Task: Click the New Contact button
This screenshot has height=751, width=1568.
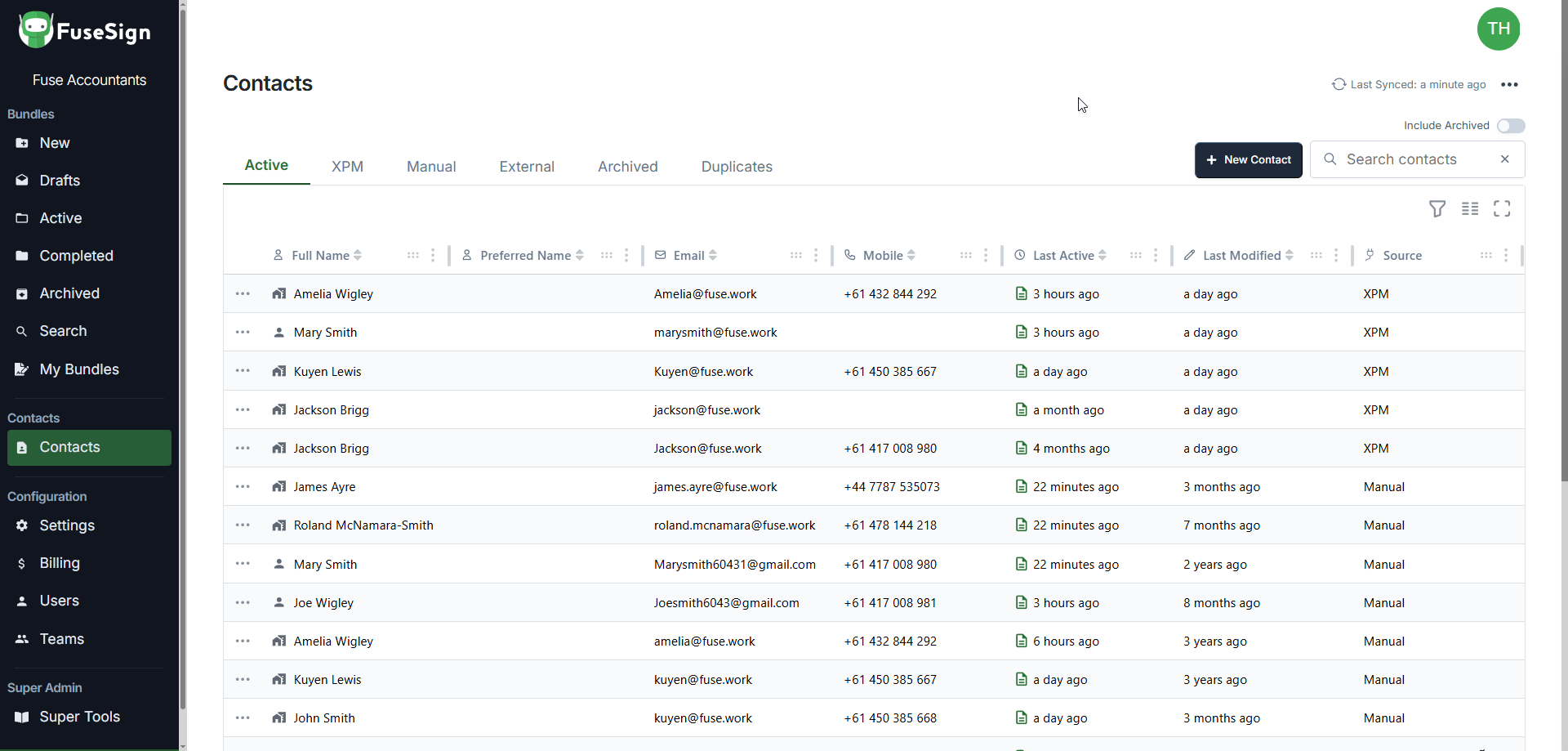Action: coord(1248,160)
